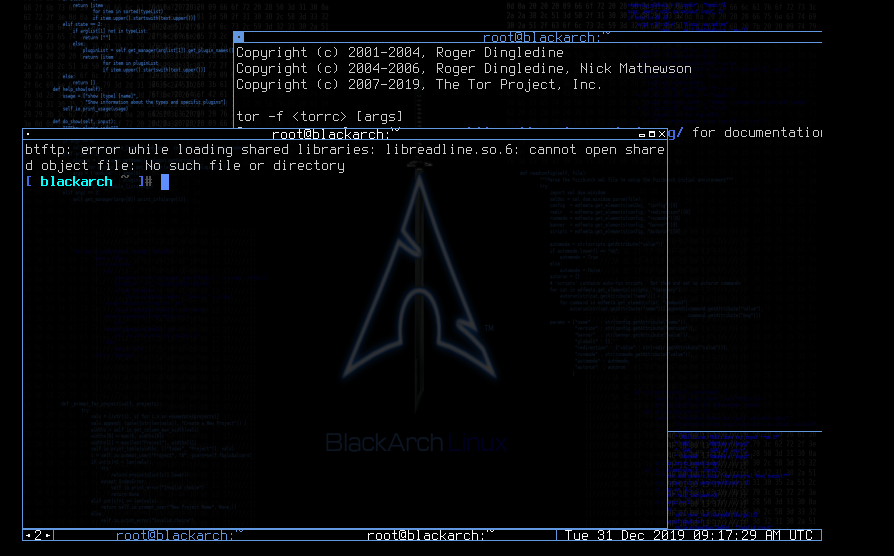This screenshot has width=894, height=556.
Task: Switch to next workspace using the right arrow
Action: coord(48,535)
